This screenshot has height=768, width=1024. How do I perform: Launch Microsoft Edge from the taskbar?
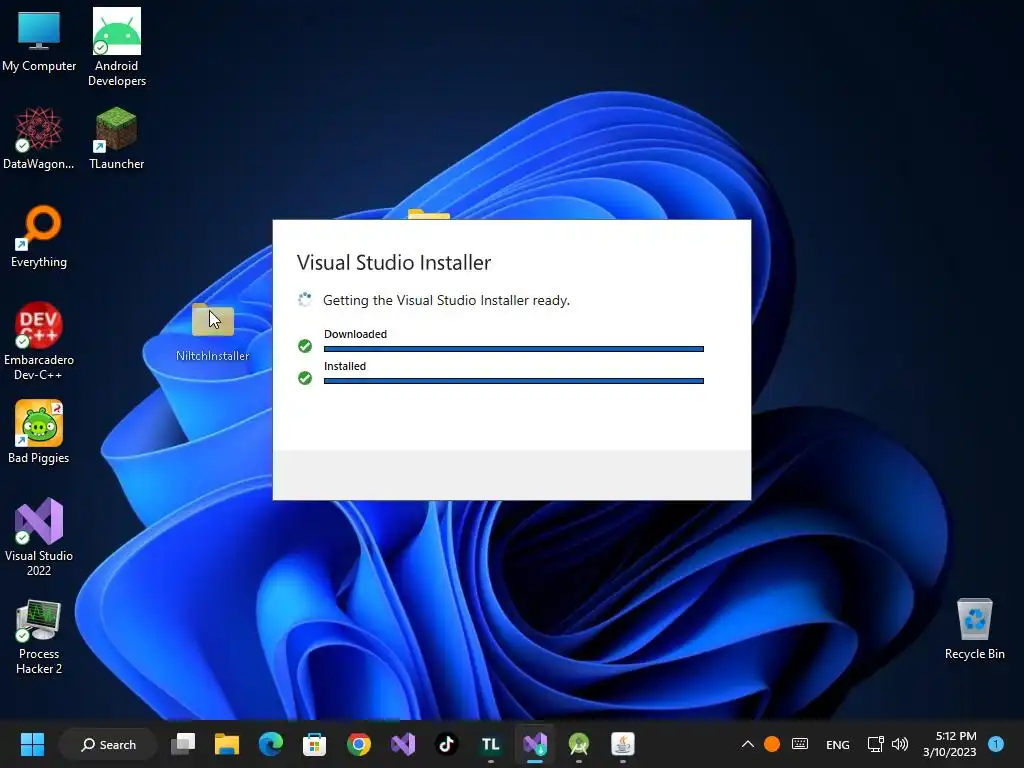pos(270,744)
